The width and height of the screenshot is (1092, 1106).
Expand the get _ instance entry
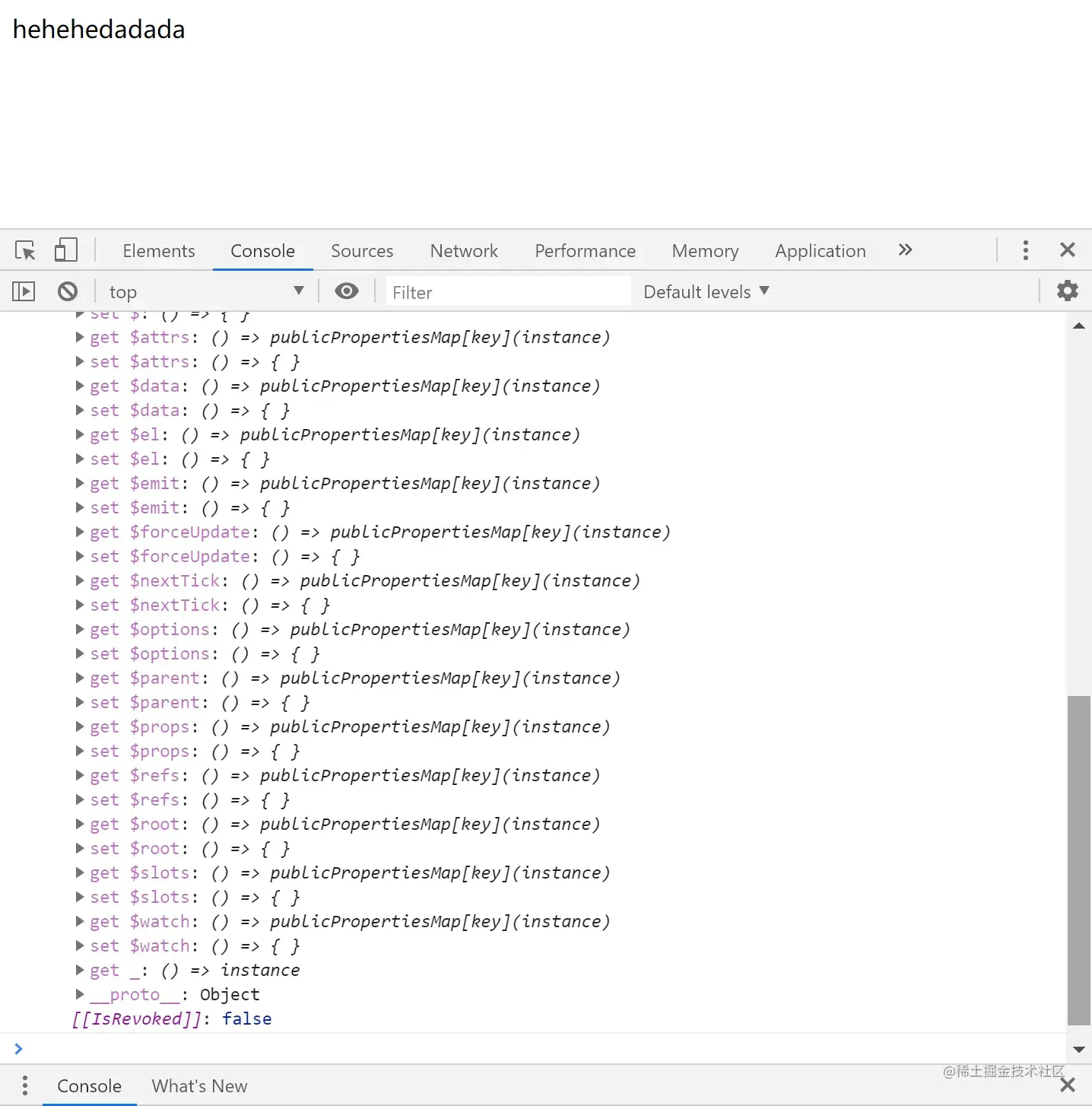80,970
